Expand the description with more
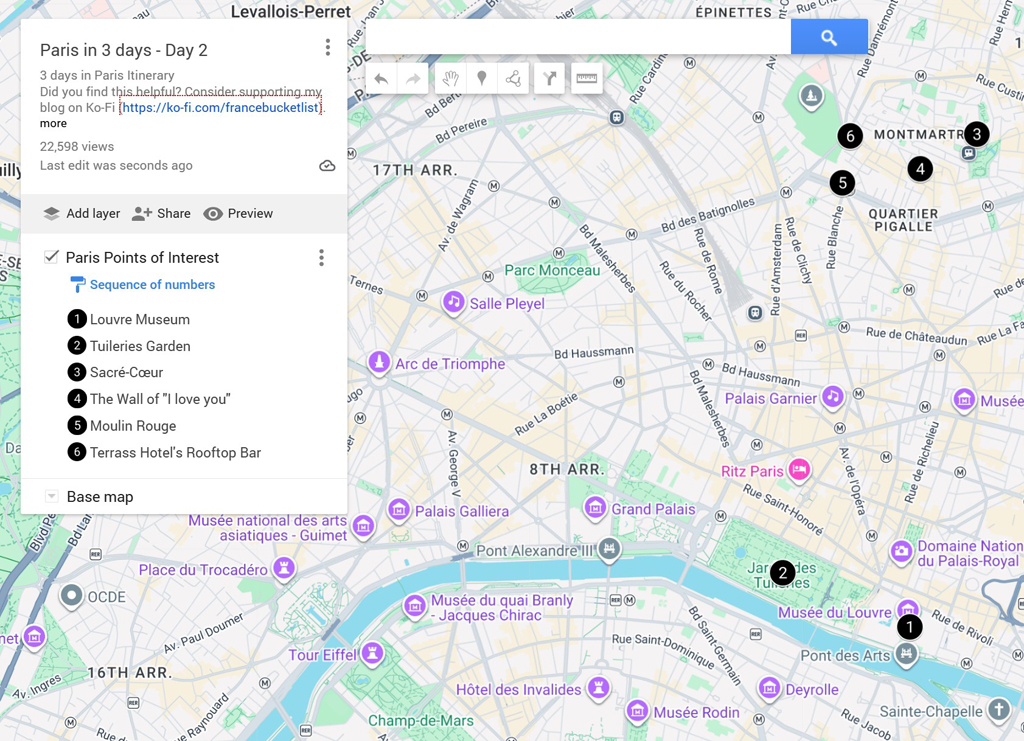Screen dimensions: 1024x741 tap(53, 123)
